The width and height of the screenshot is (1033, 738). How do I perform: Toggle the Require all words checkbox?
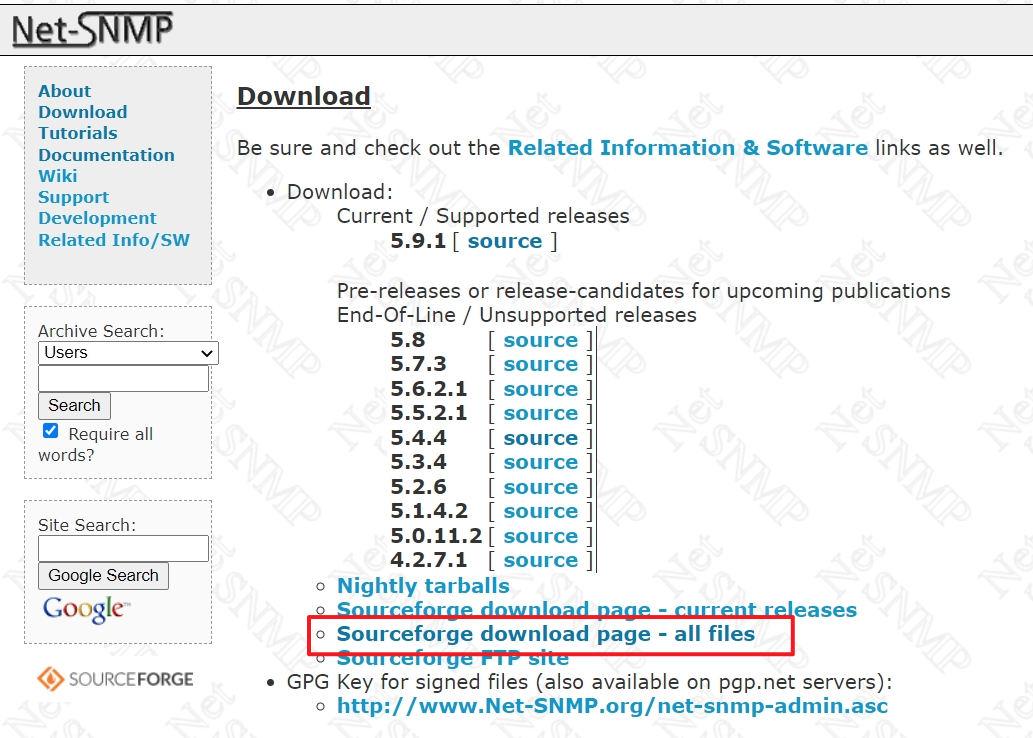pos(50,431)
